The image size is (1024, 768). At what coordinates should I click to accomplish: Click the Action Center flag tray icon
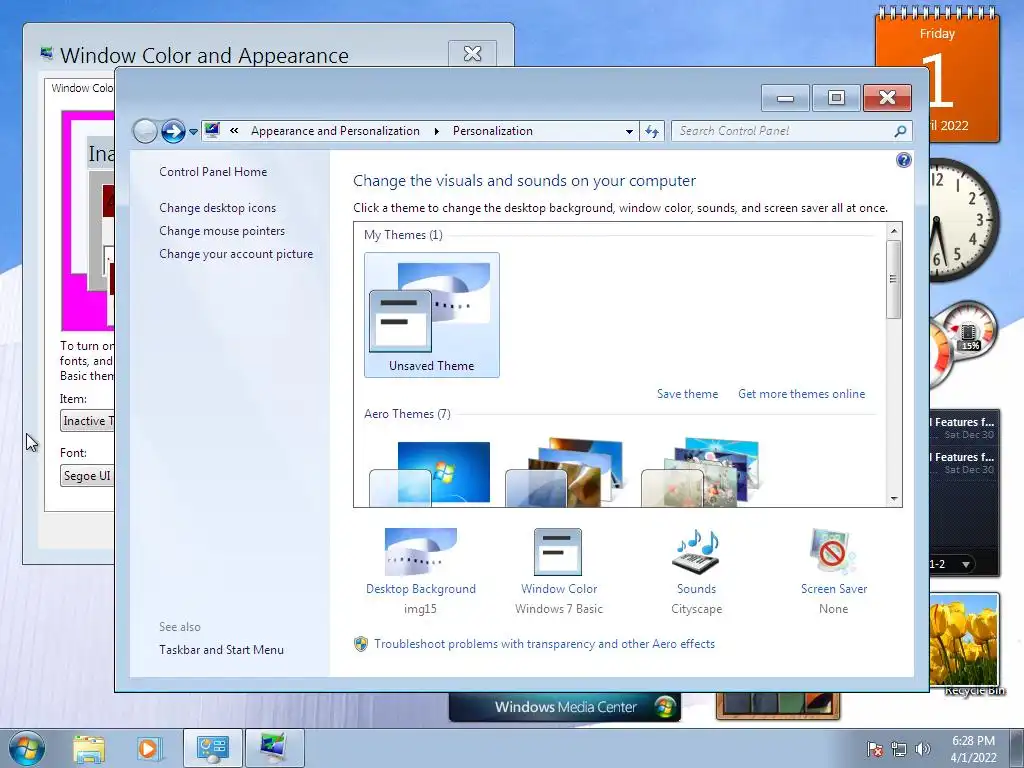pos(875,749)
